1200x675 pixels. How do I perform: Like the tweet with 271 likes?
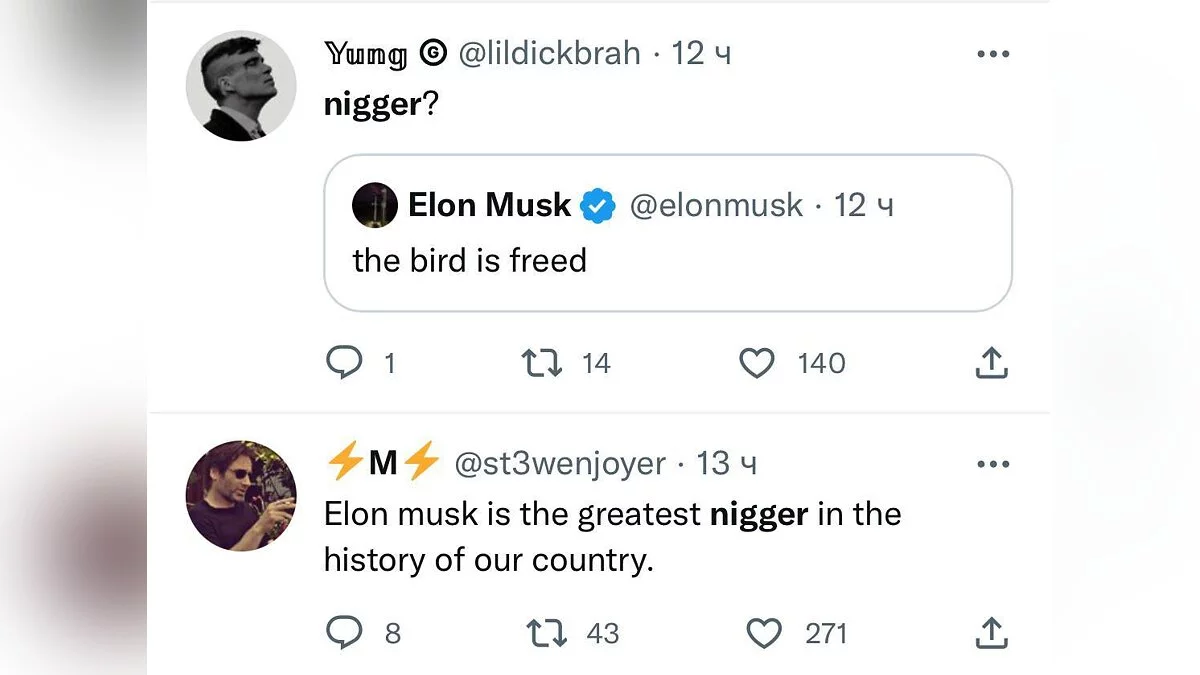tap(765, 633)
